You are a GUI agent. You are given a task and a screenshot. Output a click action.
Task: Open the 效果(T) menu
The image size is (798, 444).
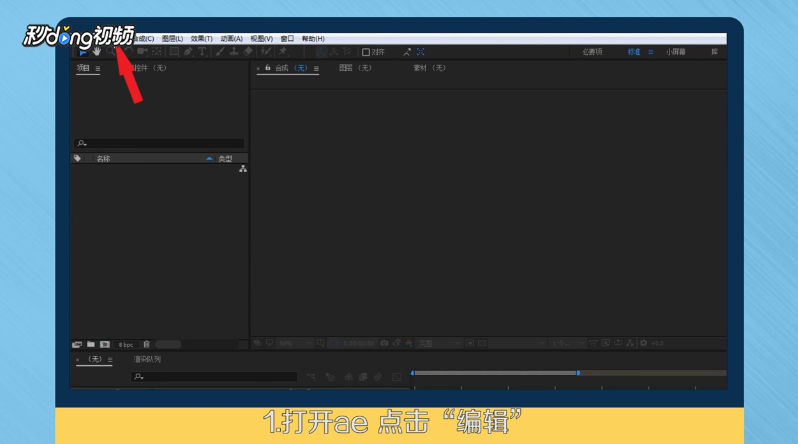coord(202,39)
